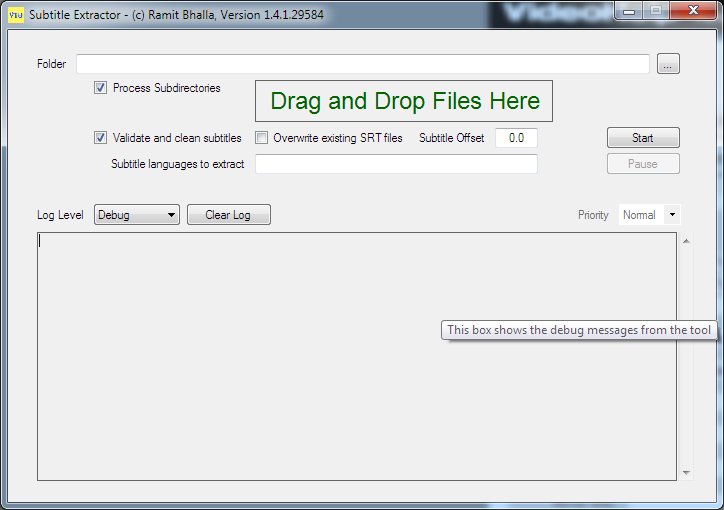Toggle Process Subdirectories checkbox
The height and width of the screenshot is (510, 724).
100,88
